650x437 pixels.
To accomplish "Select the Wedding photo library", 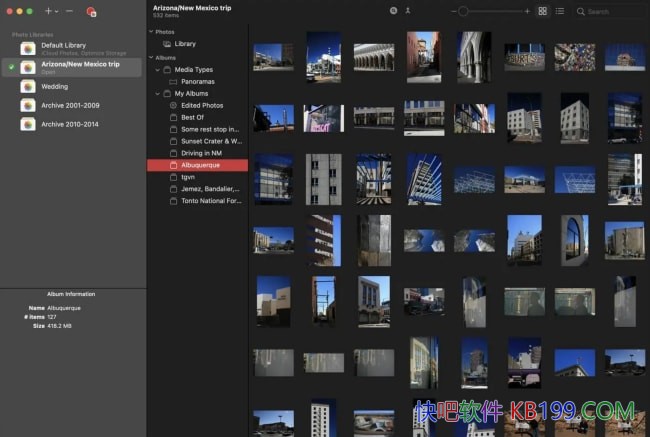I will tap(54, 86).
